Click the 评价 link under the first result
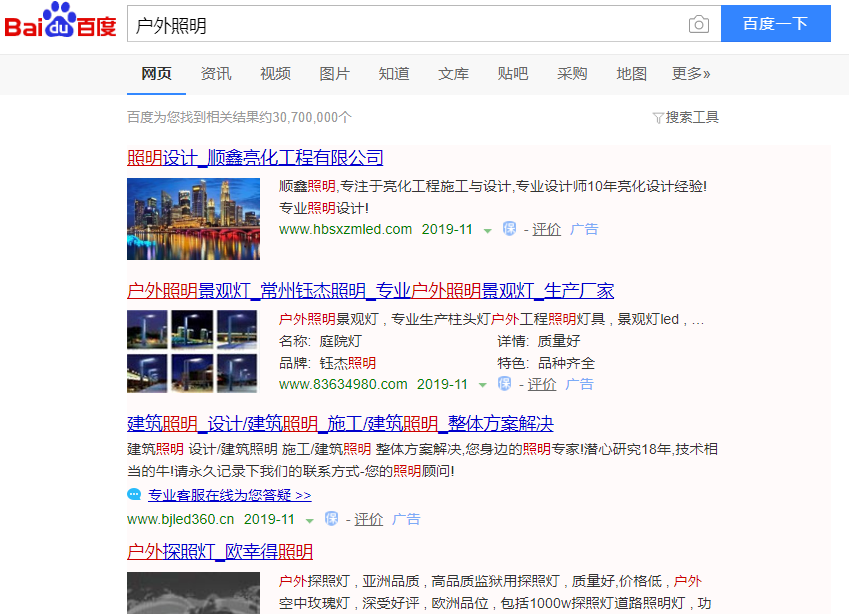The image size is (849, 614). 546,228
